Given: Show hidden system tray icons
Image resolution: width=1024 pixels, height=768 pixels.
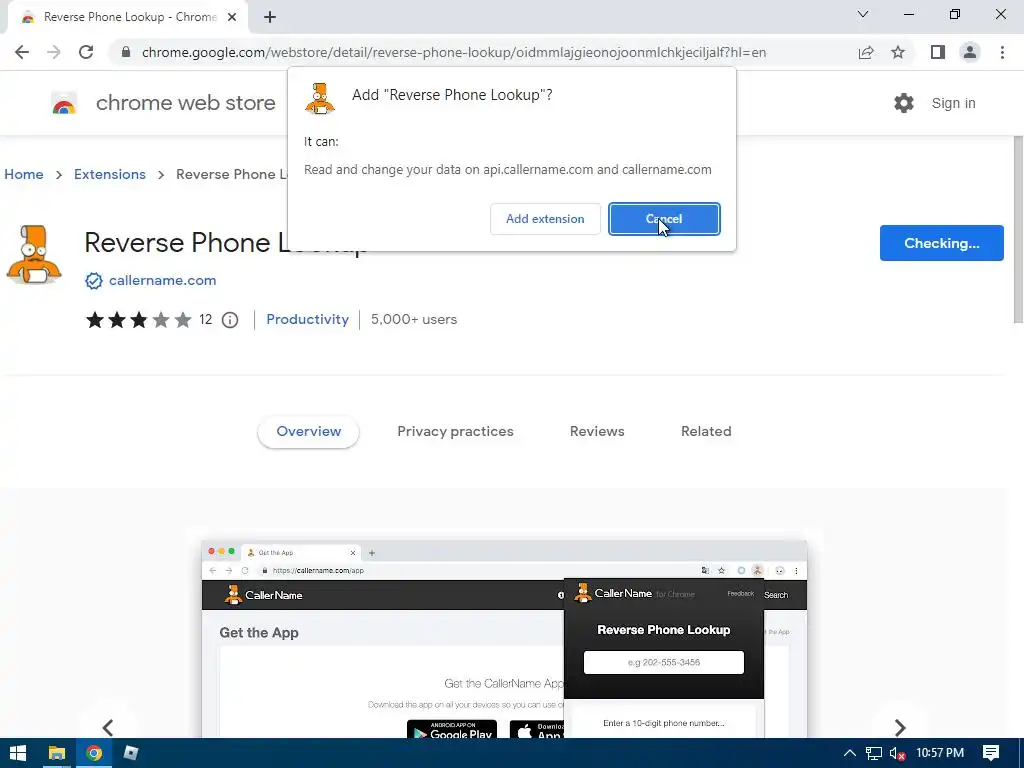Looking at the screenshot, I should click(850, 753).
